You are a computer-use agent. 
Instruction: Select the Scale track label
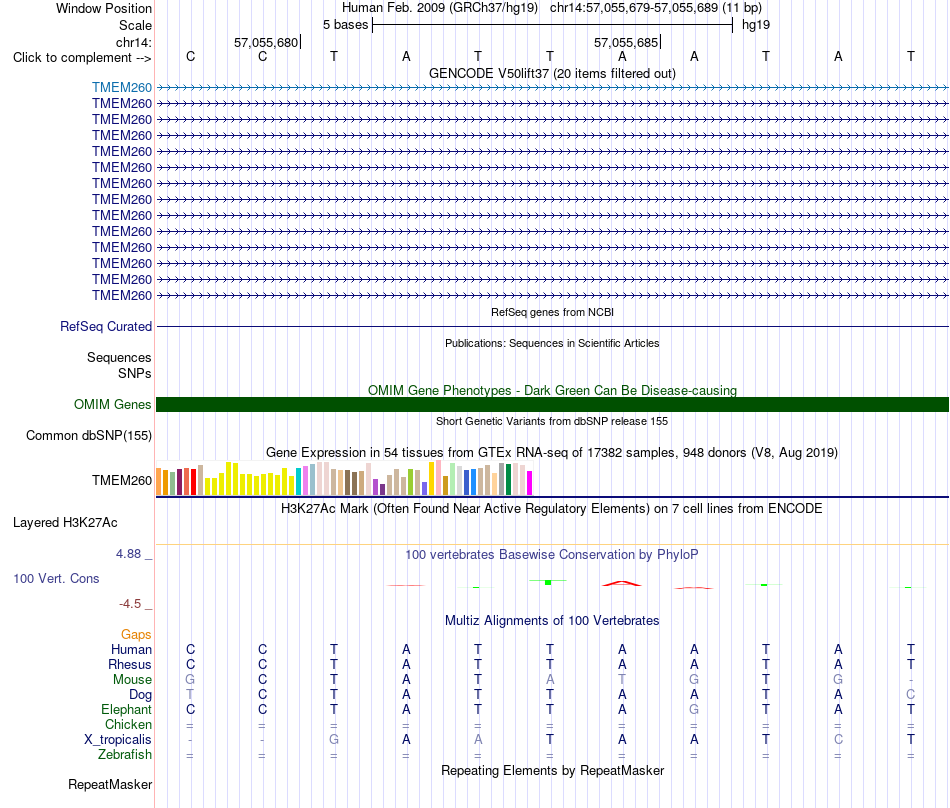tap(135, 25)
